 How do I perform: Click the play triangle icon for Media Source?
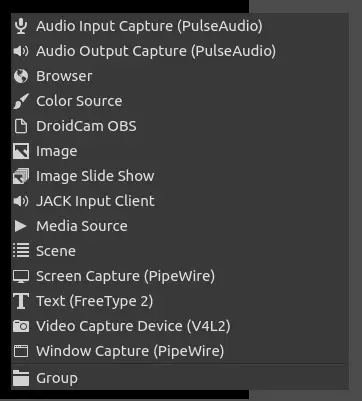coord(21,226)
